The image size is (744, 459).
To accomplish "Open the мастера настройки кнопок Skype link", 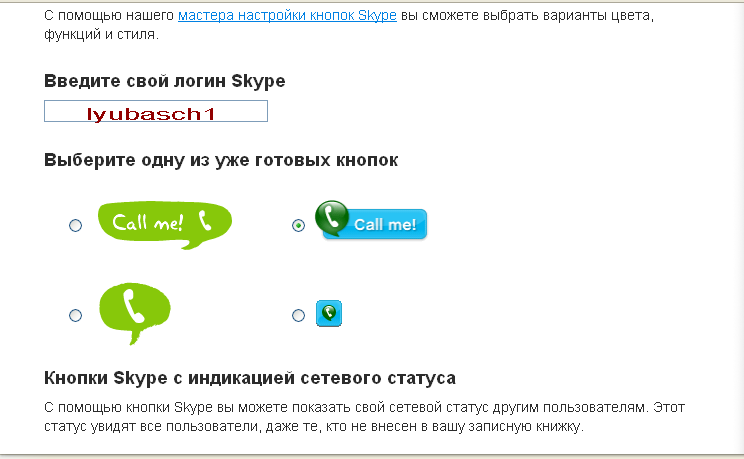I will (287, 16).
